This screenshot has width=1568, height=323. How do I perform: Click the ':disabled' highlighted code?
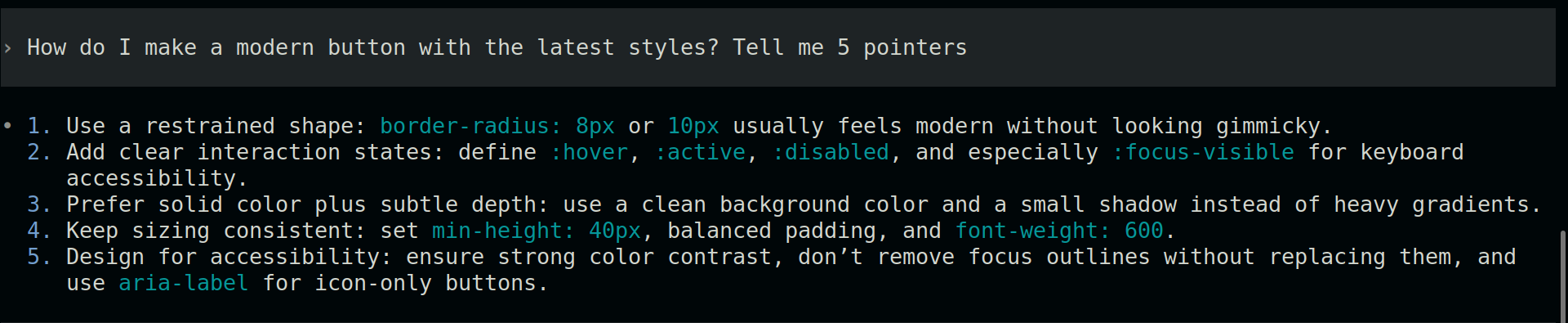coord(831,152)
